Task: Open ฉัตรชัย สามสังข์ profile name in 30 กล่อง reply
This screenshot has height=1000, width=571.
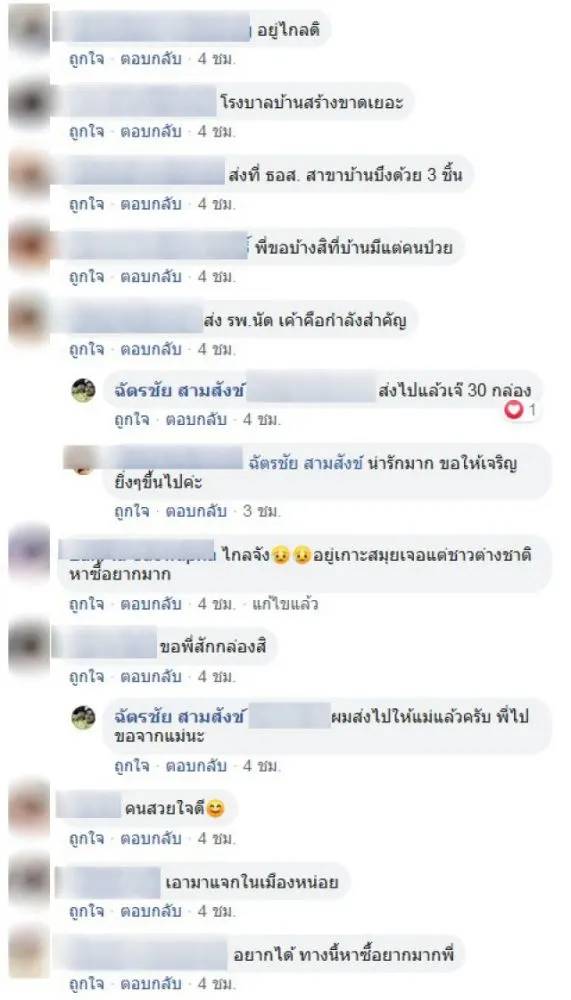Action: 179,391
